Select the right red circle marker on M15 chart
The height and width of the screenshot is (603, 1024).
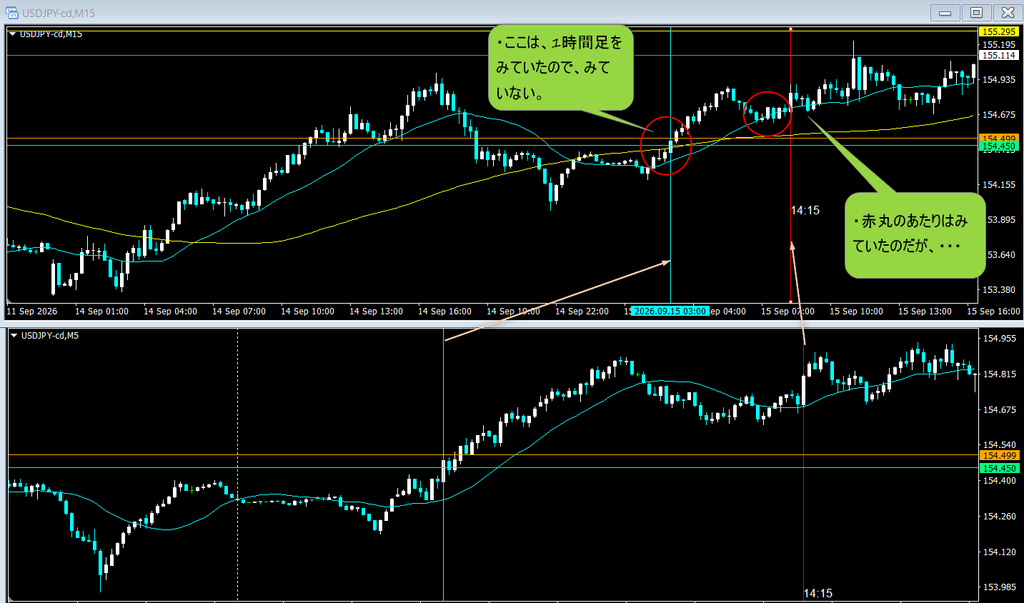point(768,114)
